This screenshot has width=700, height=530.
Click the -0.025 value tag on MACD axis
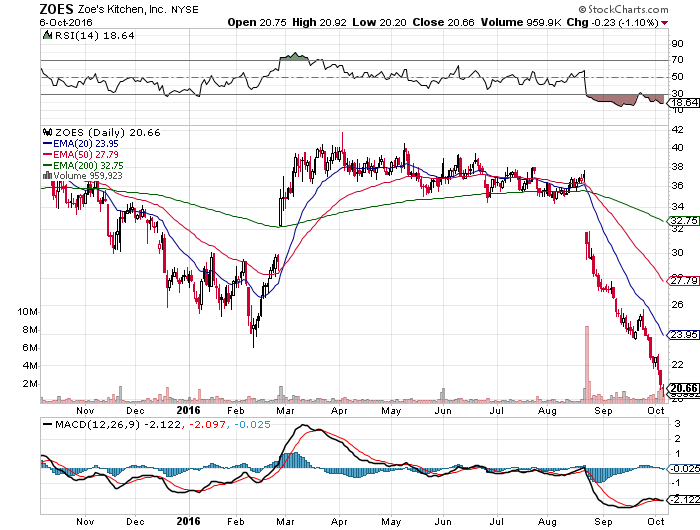683,469
